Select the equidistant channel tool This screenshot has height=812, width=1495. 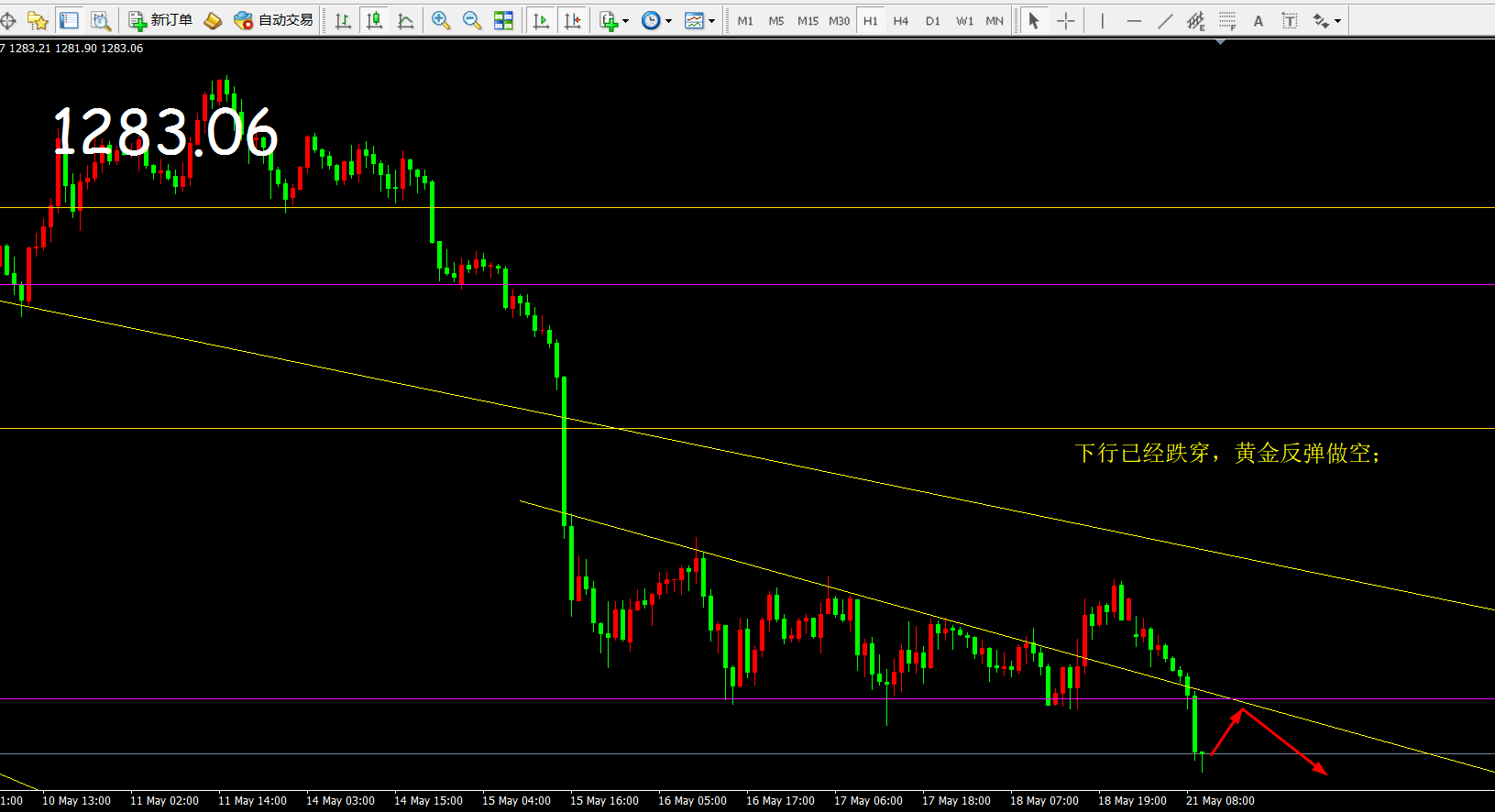tap(1195, 20)
